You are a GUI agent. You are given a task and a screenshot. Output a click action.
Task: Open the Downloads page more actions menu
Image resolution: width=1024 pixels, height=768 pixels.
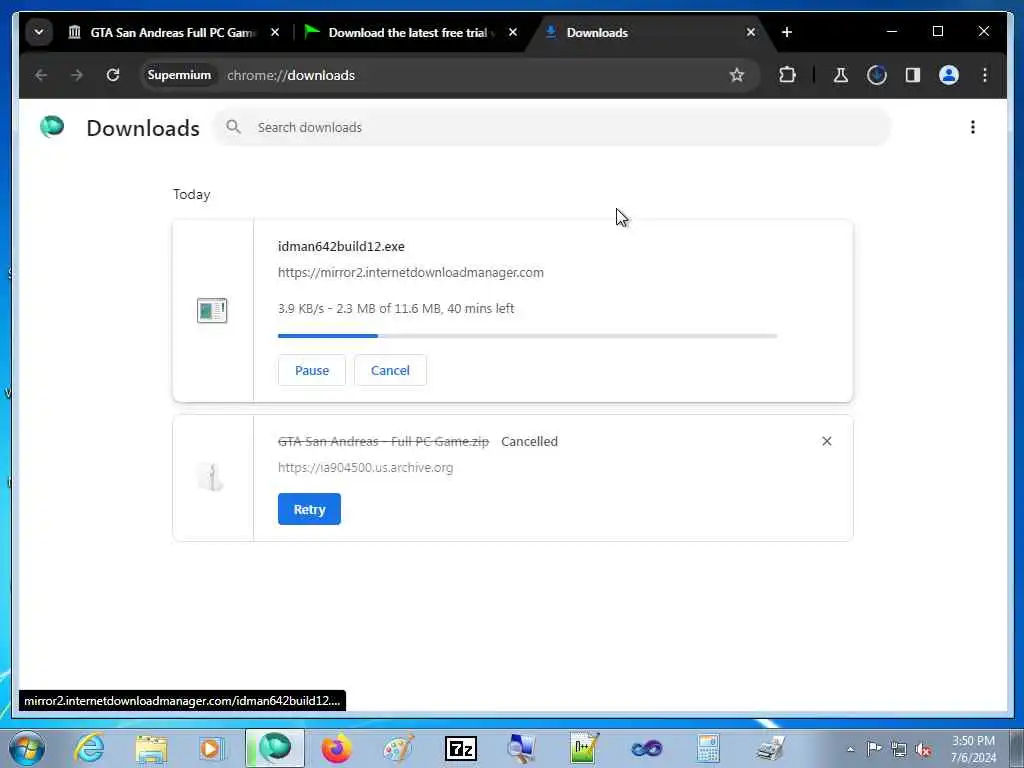click(x=972, y=127)
